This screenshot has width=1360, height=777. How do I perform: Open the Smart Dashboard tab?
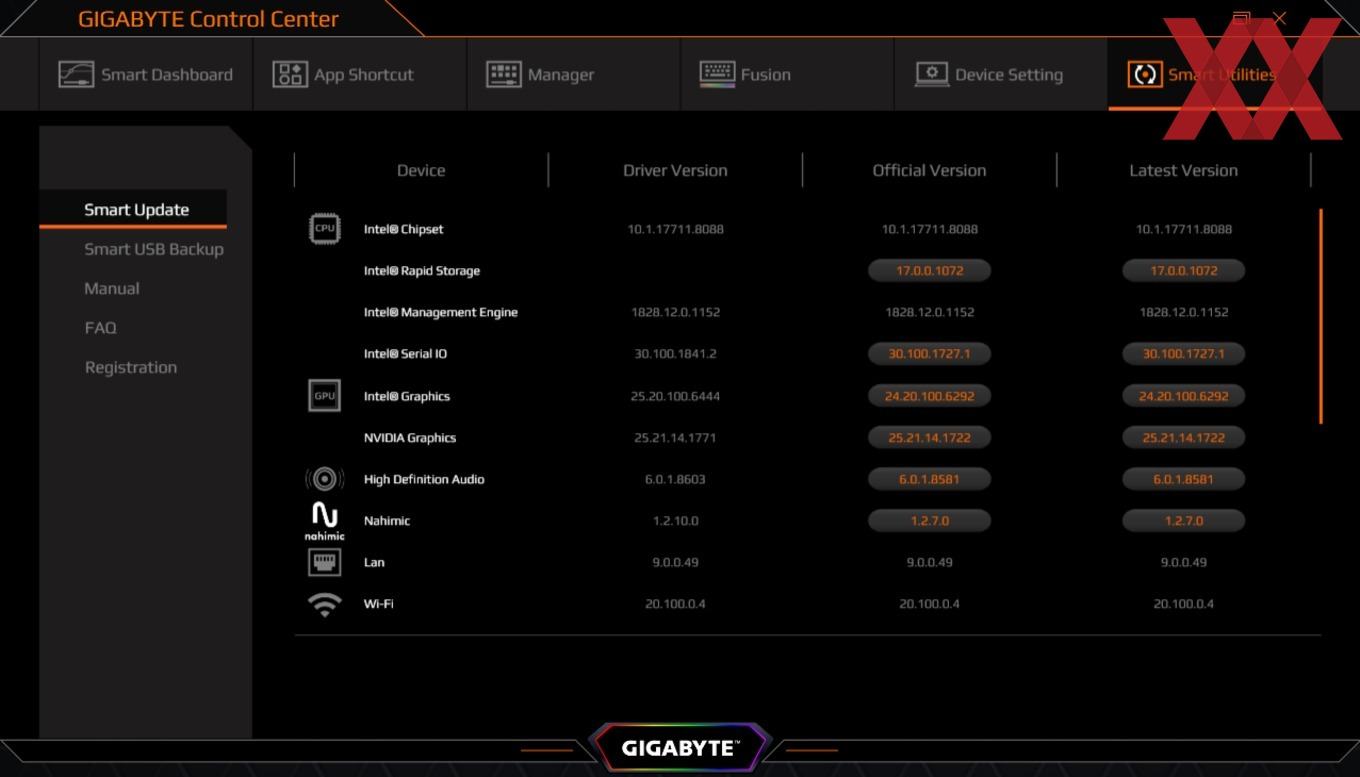coord(146,75)
